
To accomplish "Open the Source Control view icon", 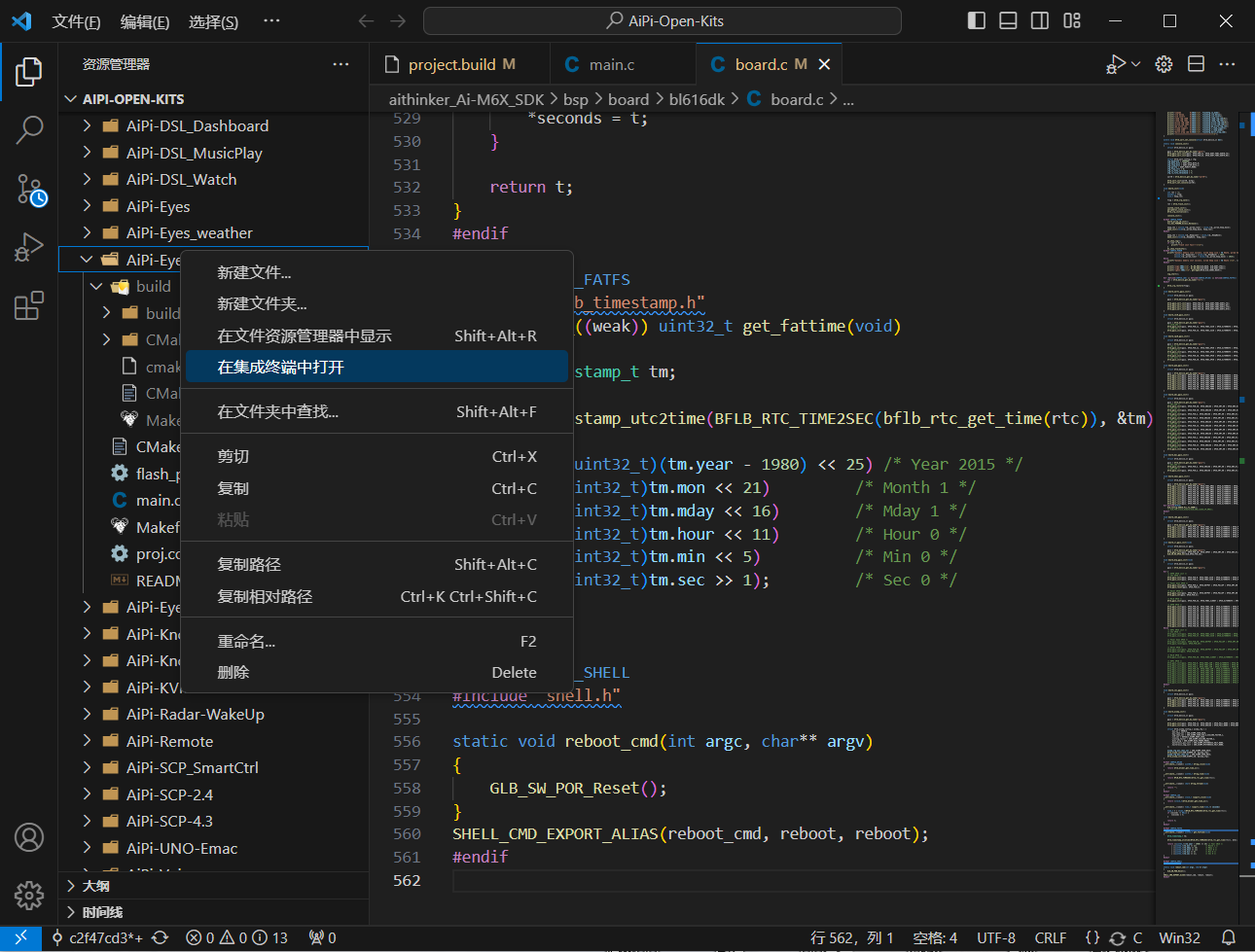I will (x=29, y=190).
